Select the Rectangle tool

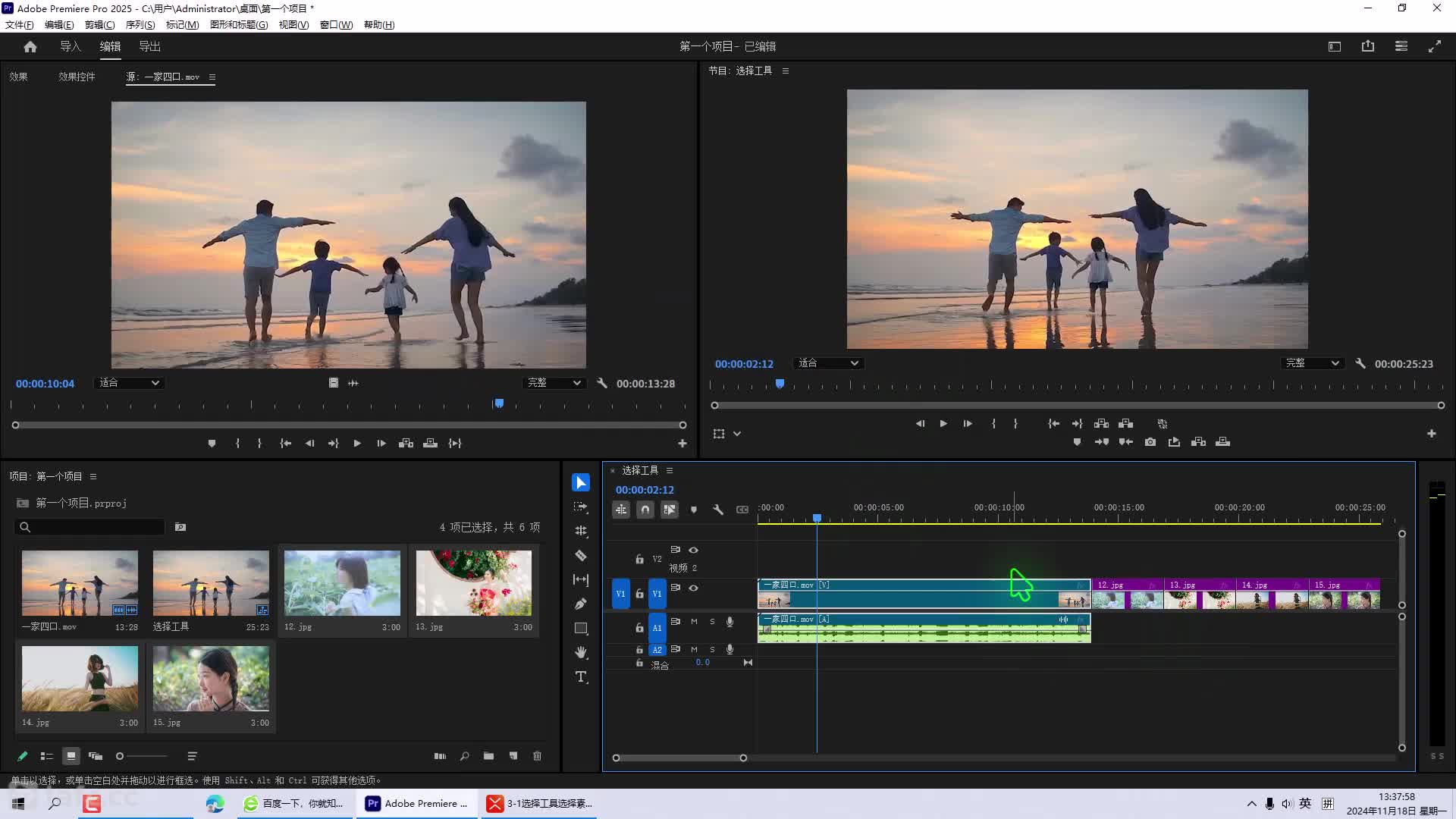581,628
